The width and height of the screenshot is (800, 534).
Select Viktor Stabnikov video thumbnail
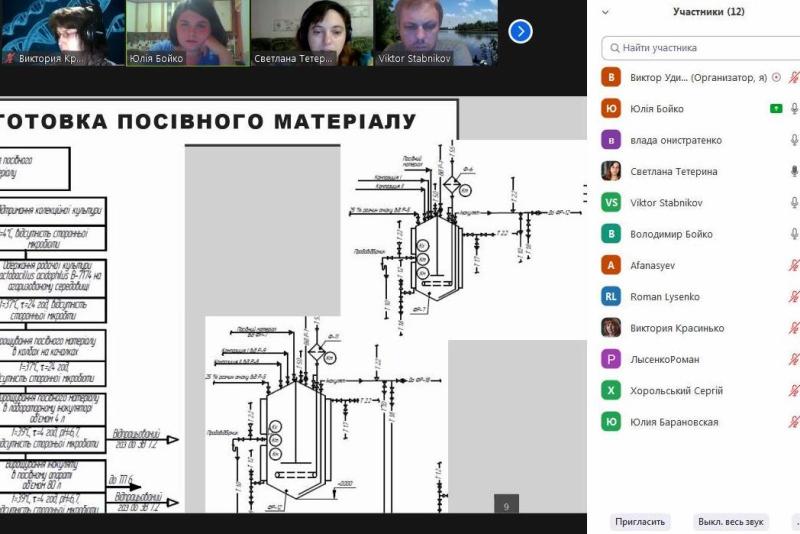[436, 33]
